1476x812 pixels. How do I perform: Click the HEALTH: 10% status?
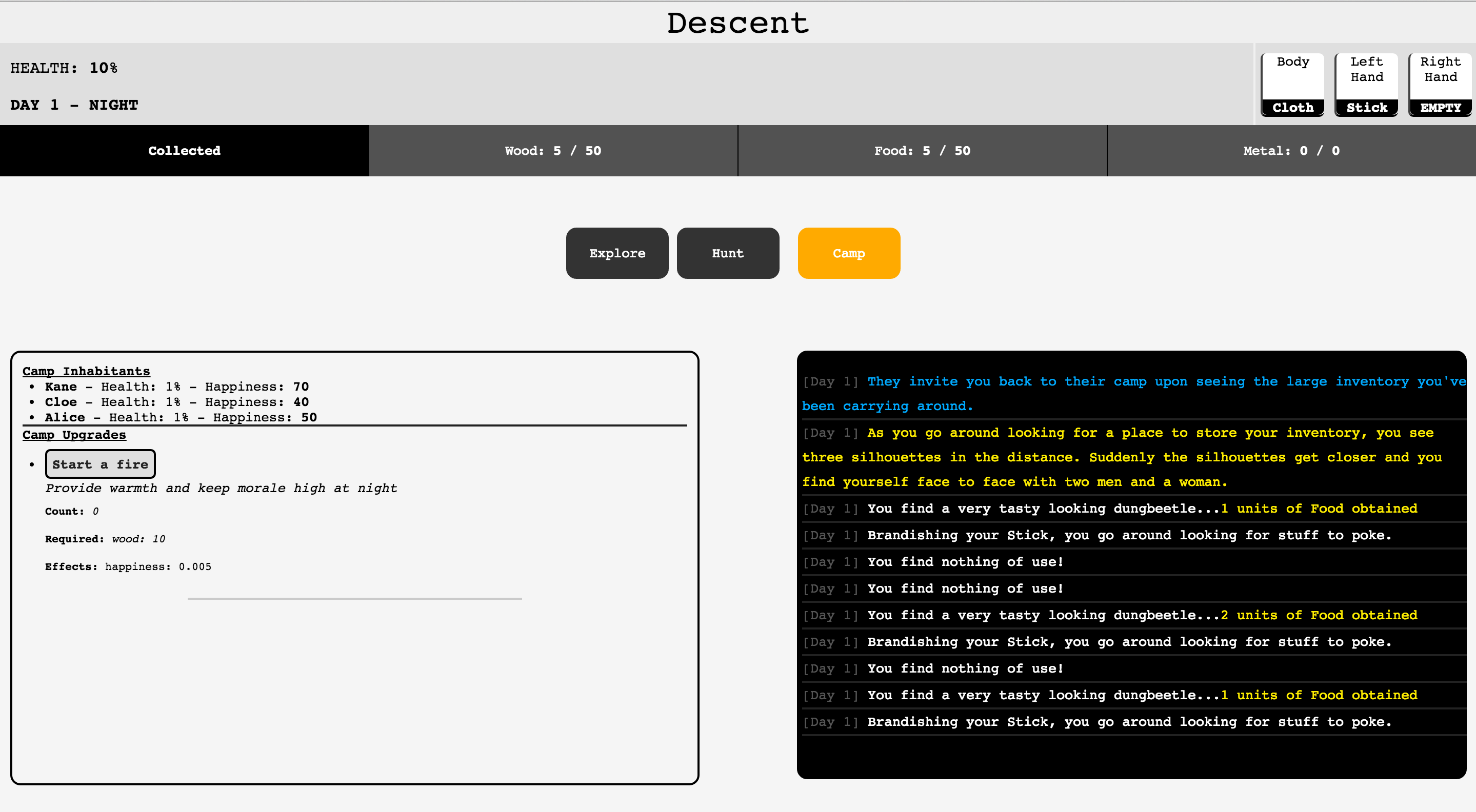64,68
